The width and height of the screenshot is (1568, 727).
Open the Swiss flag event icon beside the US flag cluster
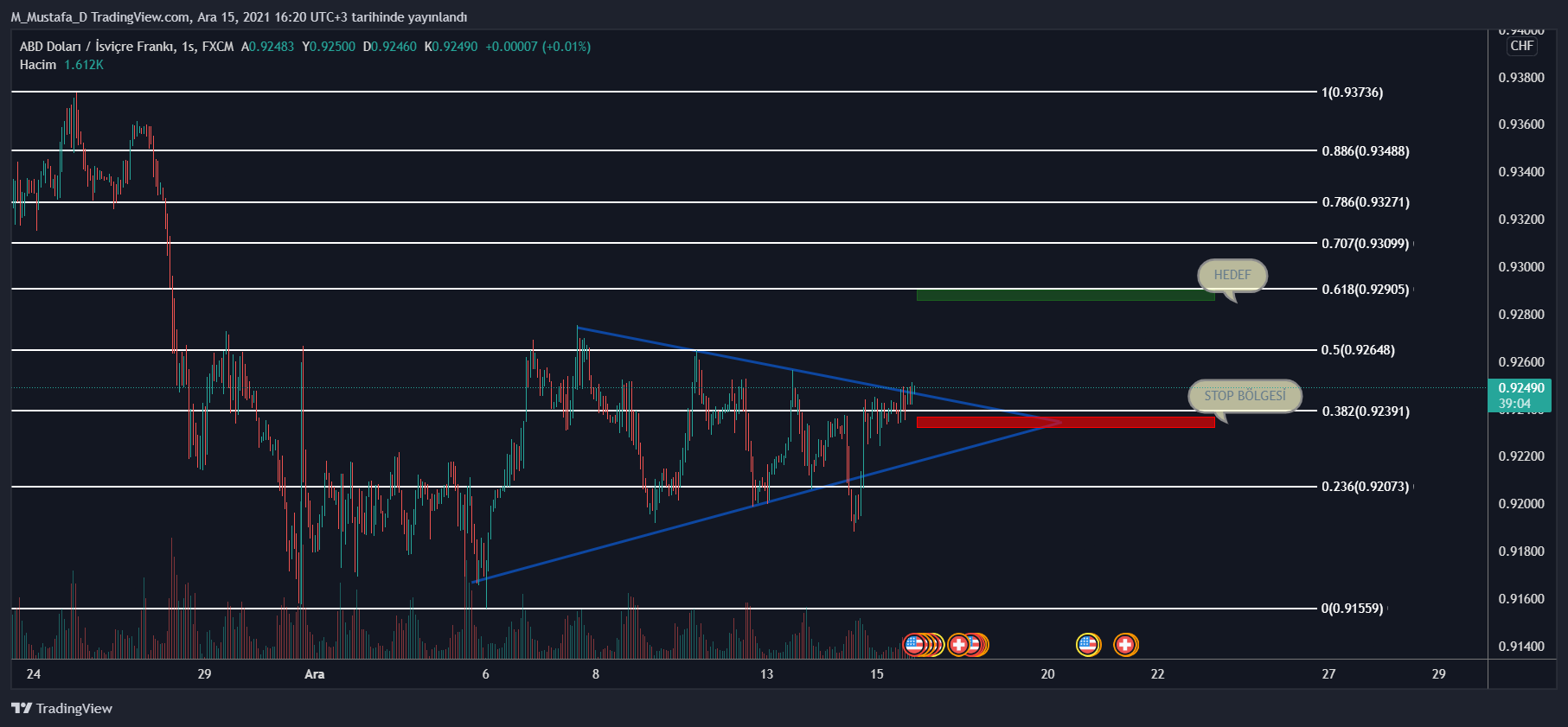pos(958,644)
